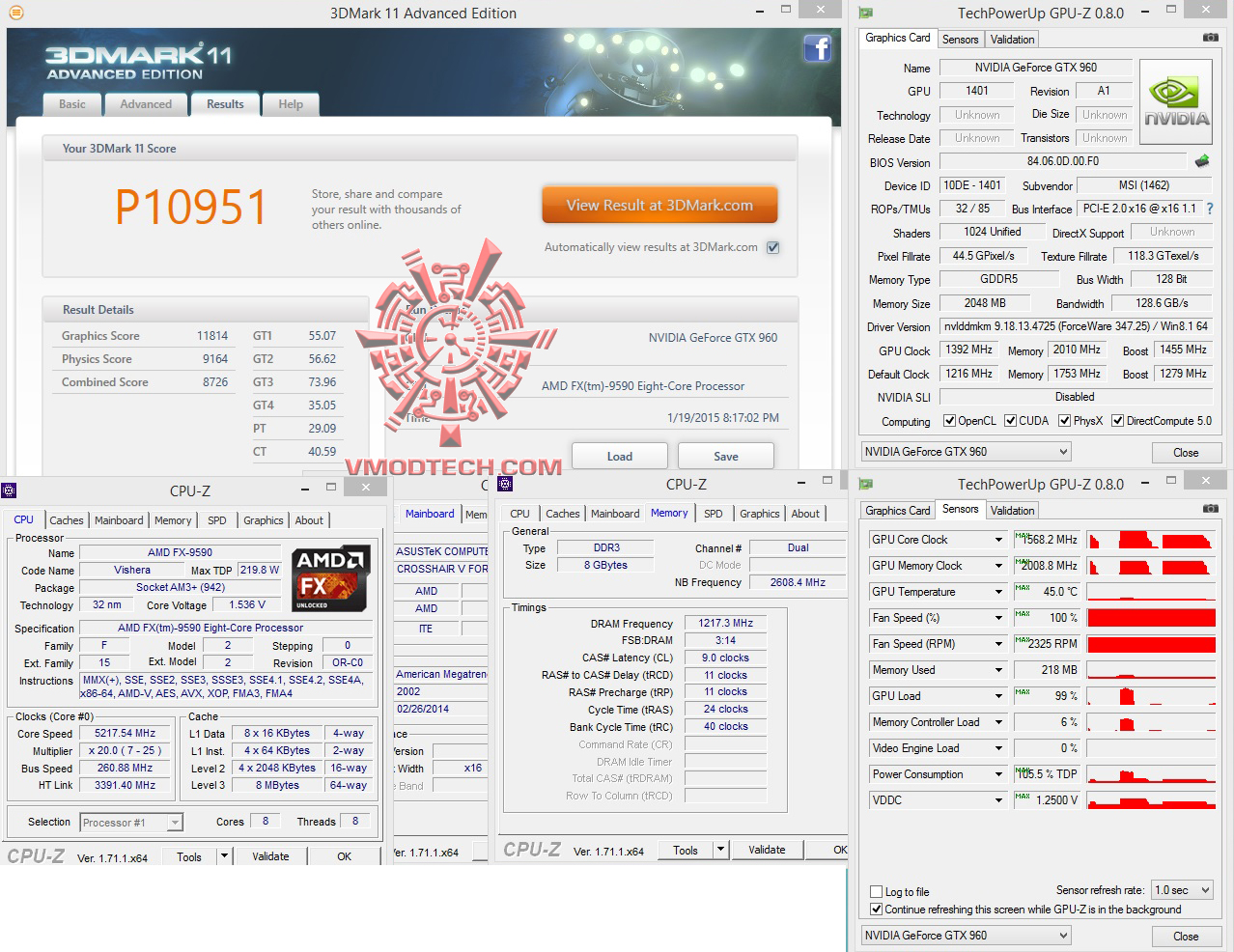
Task: Click the Facebook icon in 3DMark banner
Action: point(817,48)
